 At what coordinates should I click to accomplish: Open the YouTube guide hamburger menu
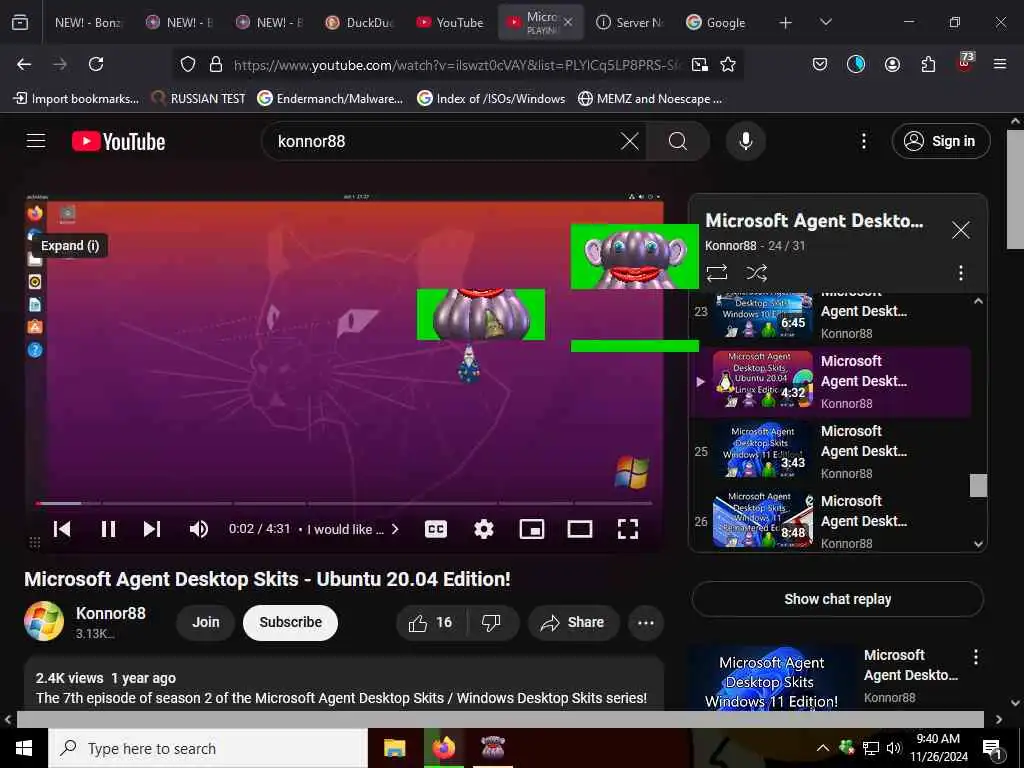click(36, 140)
